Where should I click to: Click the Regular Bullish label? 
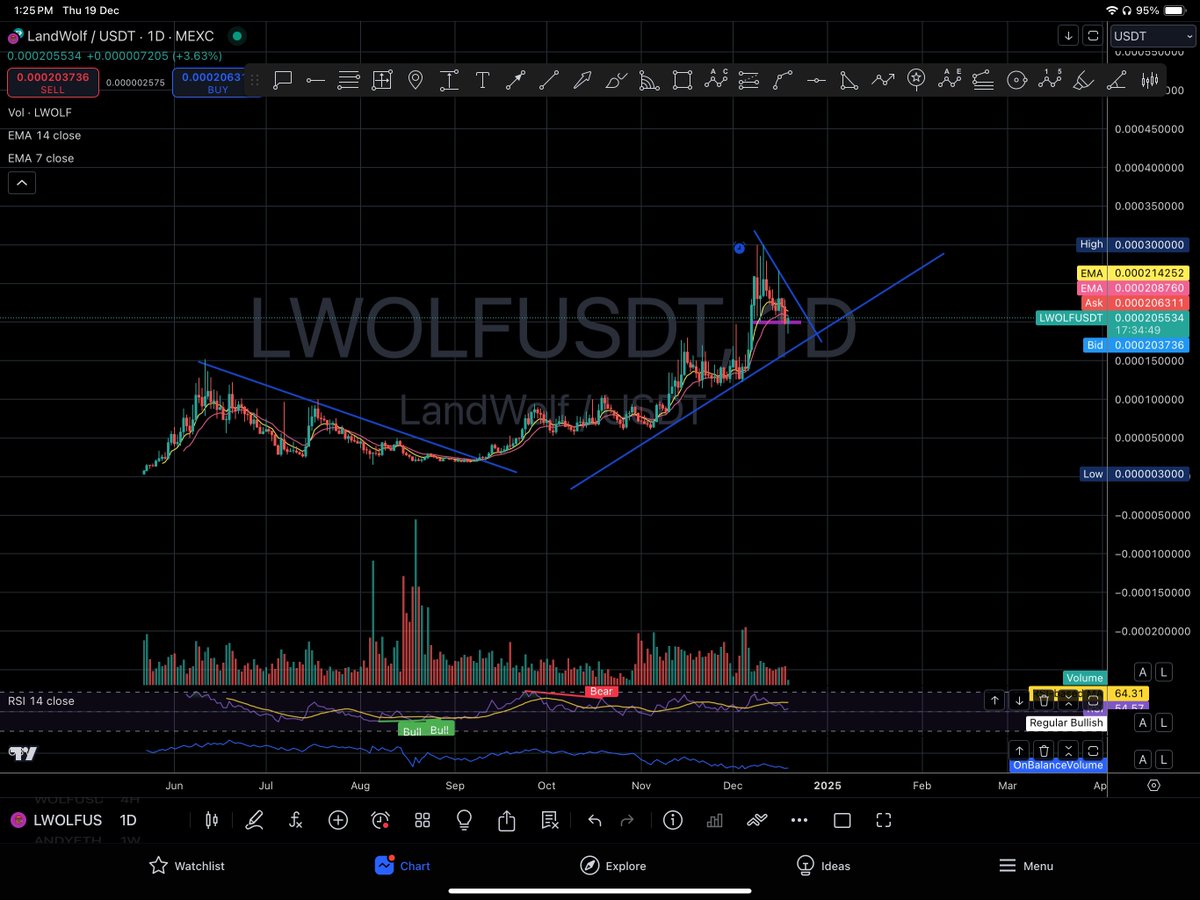coord(1067,723)
